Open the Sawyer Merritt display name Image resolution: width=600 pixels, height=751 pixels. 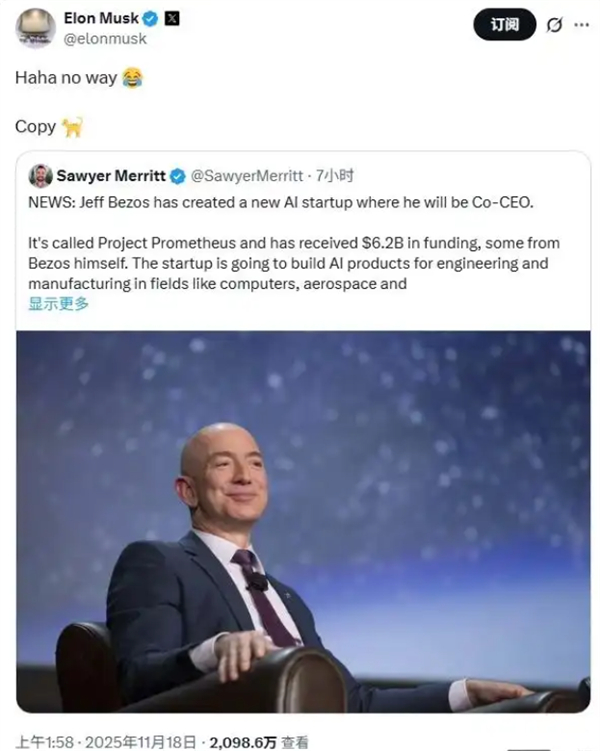click(110, 176)
